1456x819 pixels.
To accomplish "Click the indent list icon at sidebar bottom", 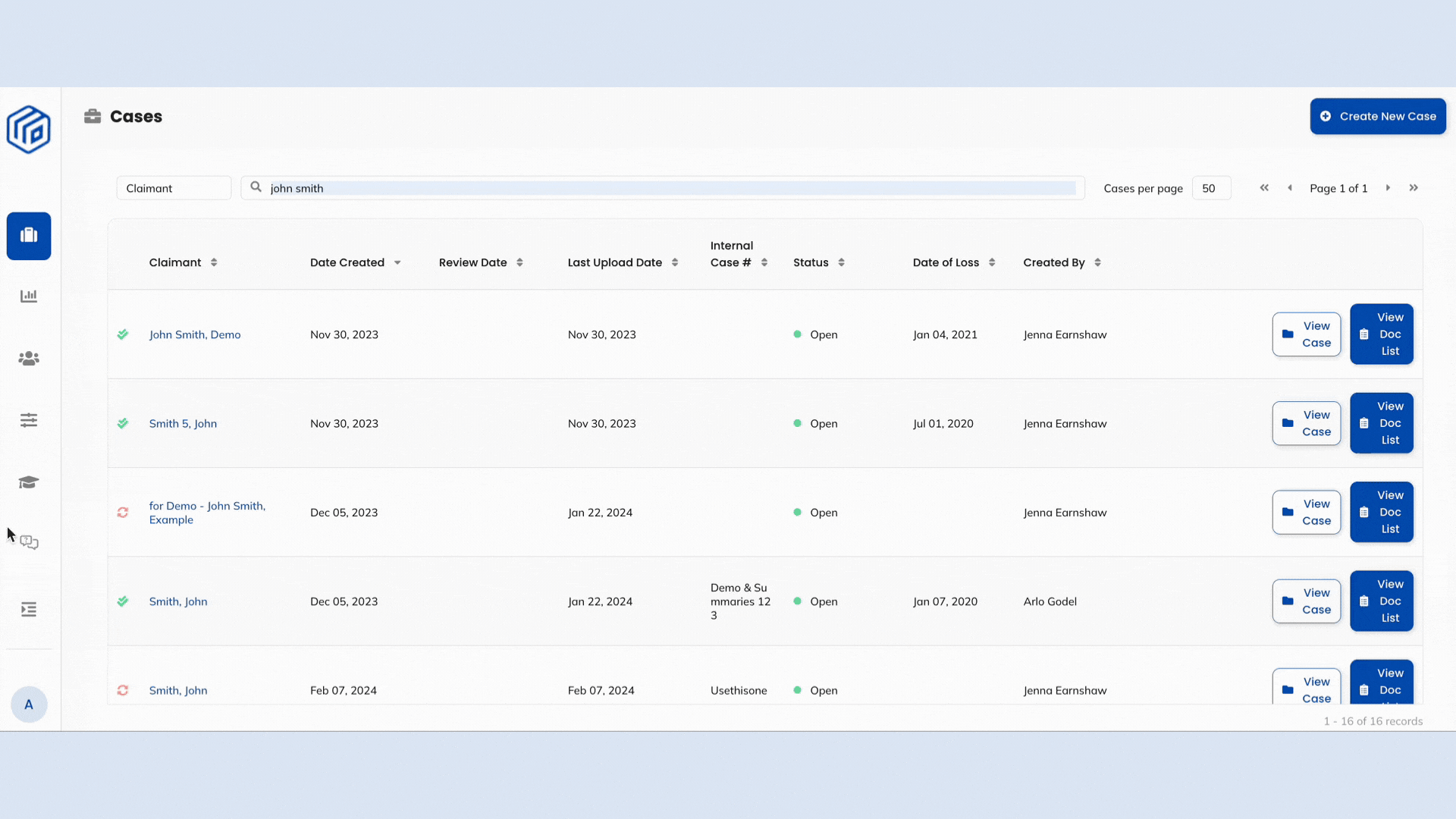I will [x=28, y=610].
